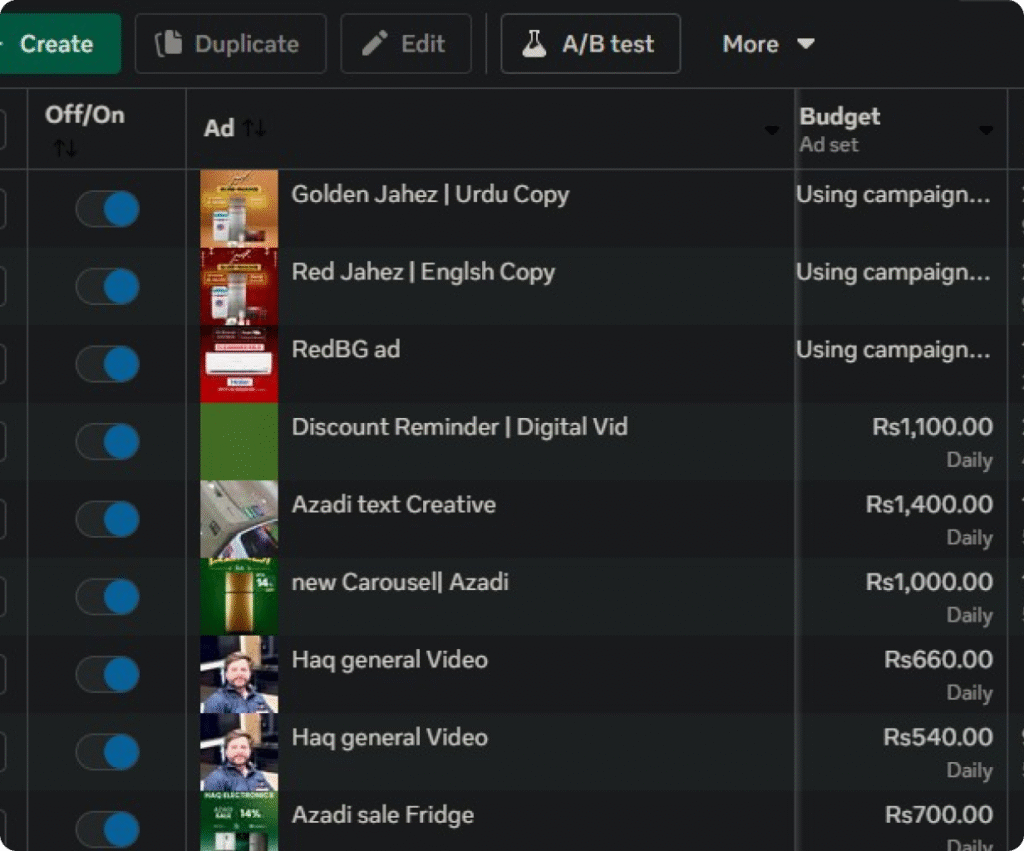Image resolution: width=1024 pixels, height=851 pixels.
Task: Click the A/B test flask icon
Action: click(534, 44)
